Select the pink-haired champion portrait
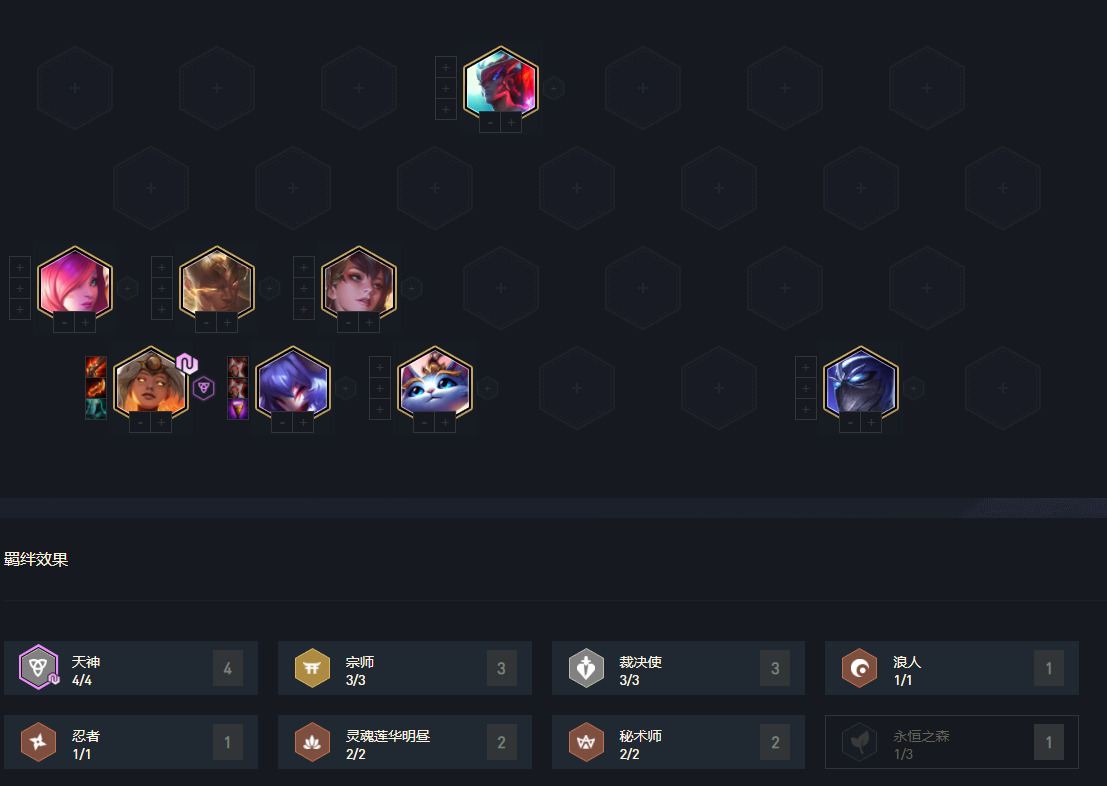Screen dimensions: 1107x786 [x=75, y=283]
